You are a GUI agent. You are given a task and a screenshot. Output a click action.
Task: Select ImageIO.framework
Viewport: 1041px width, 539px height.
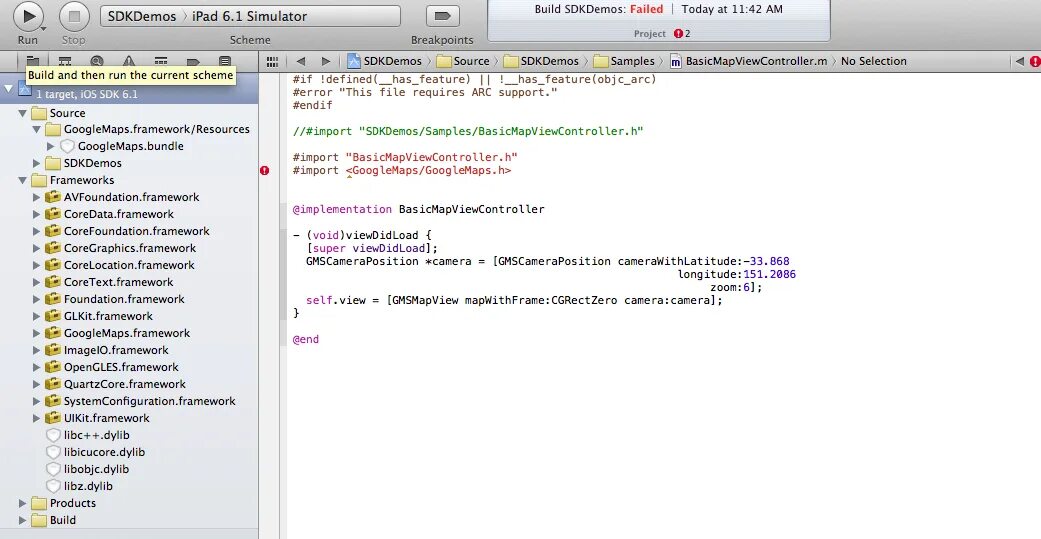click(x=116, y=350)
